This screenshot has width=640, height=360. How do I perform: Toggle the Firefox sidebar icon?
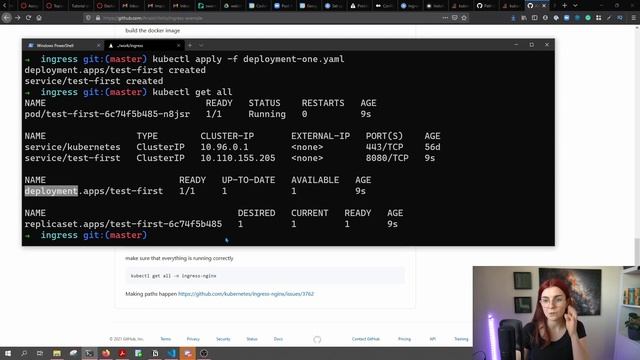[x=535, y=18]
